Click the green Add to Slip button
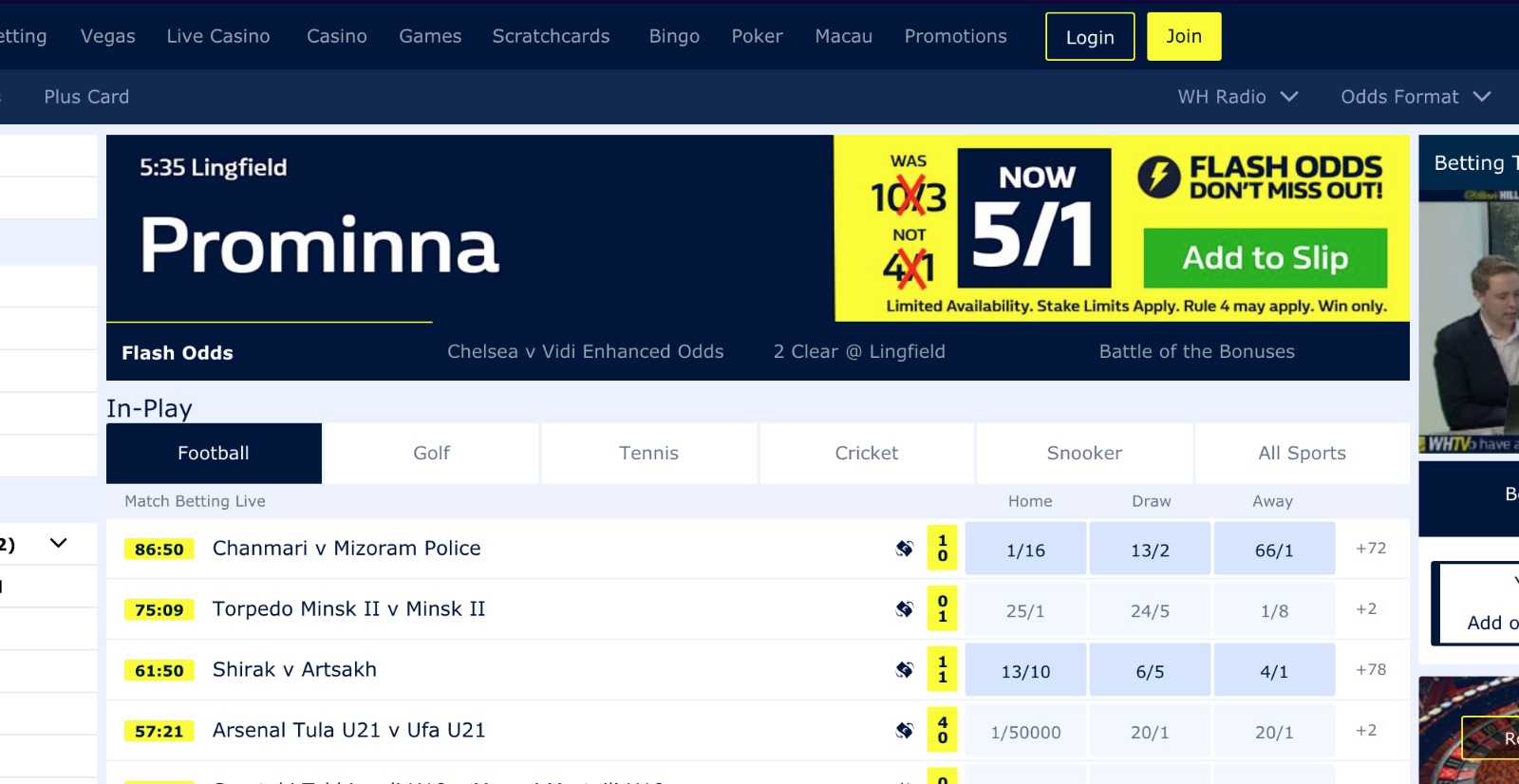The width and height of the screenshot is (1519, 784). coord(1266,257)
